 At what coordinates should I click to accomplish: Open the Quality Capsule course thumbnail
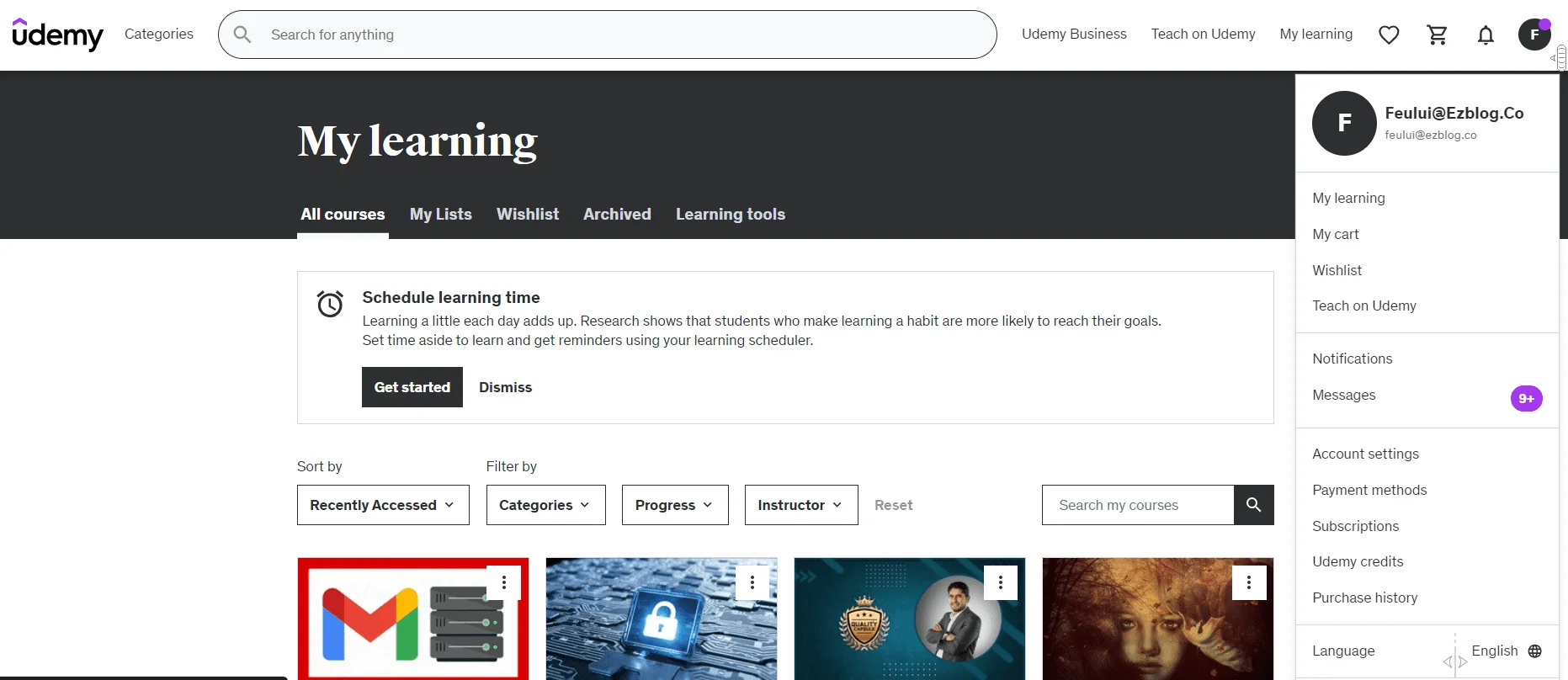pos(910,619)
